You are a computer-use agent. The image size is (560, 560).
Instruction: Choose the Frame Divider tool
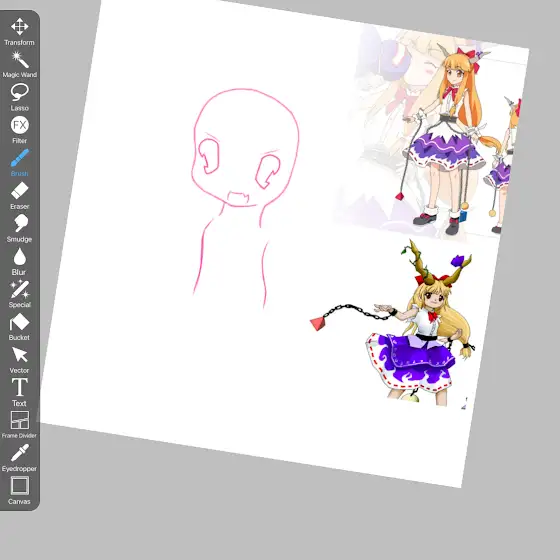[x=19, y=425]
